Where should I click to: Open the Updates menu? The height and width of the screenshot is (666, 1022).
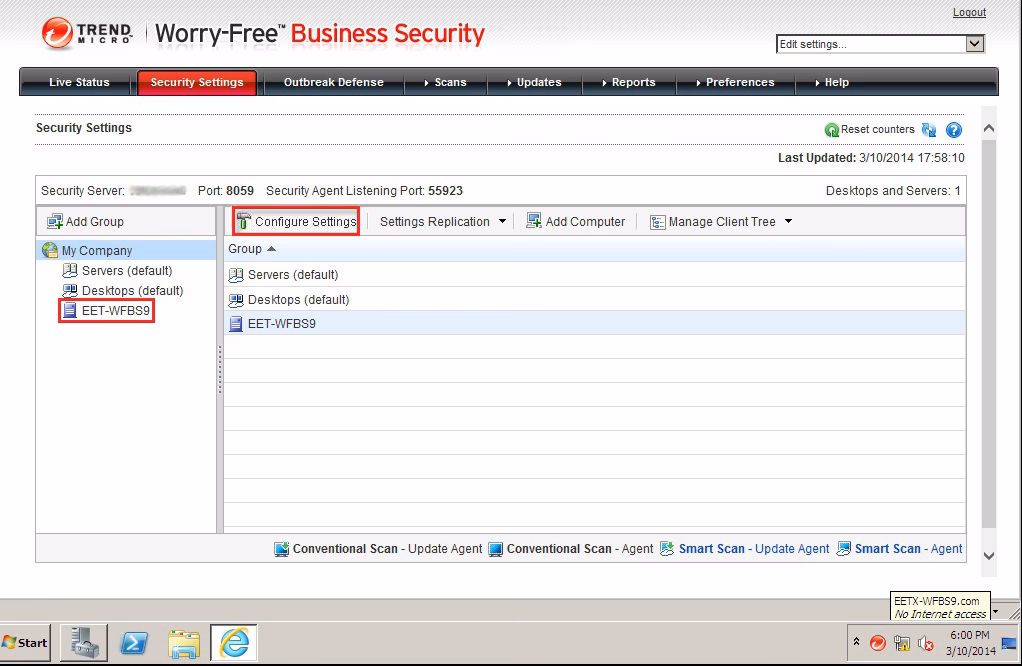click(534, 82)
